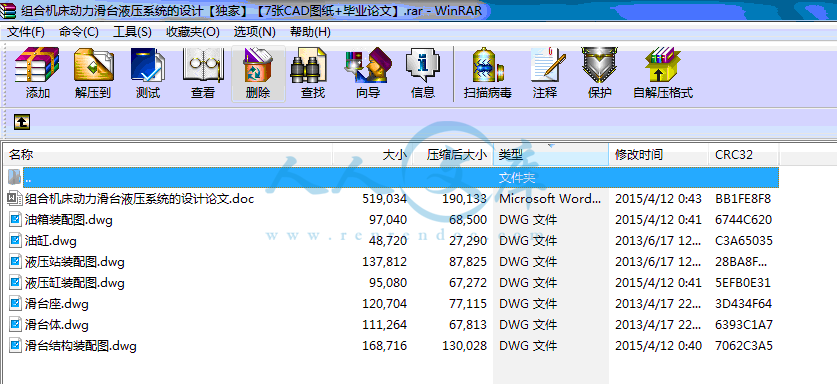837x384 pixels.
Task: Click the 测试 (Test) toolbar icon
Action: (148, 65)
